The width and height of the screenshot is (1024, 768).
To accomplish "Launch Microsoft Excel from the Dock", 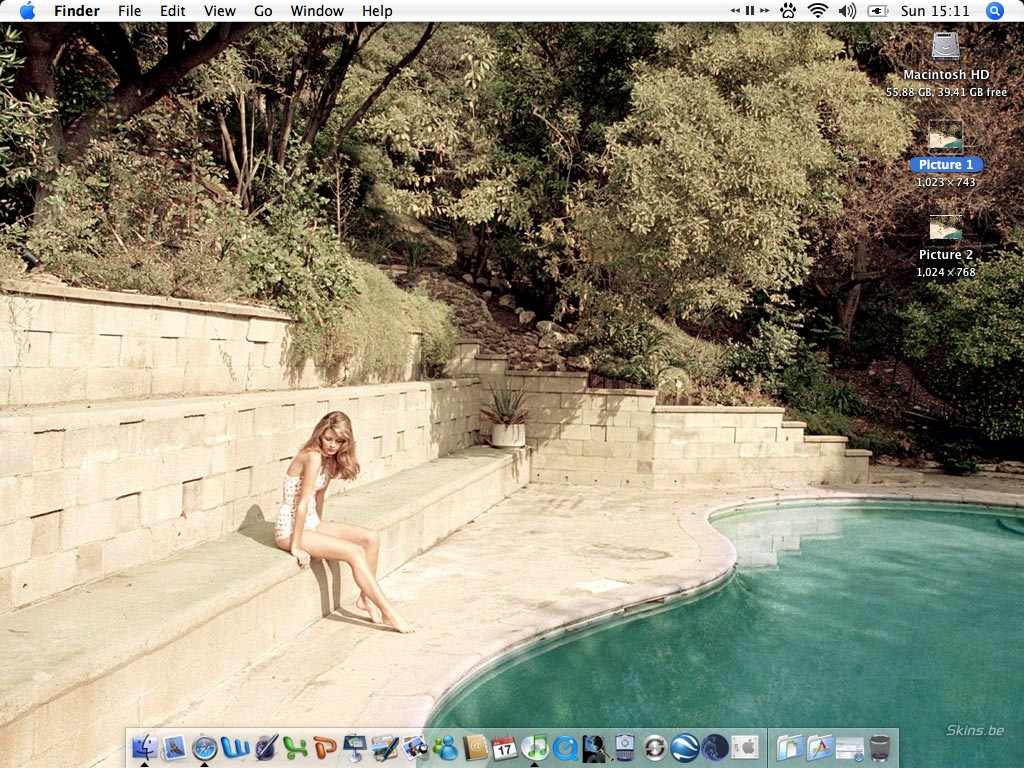I will coord(295,747).
